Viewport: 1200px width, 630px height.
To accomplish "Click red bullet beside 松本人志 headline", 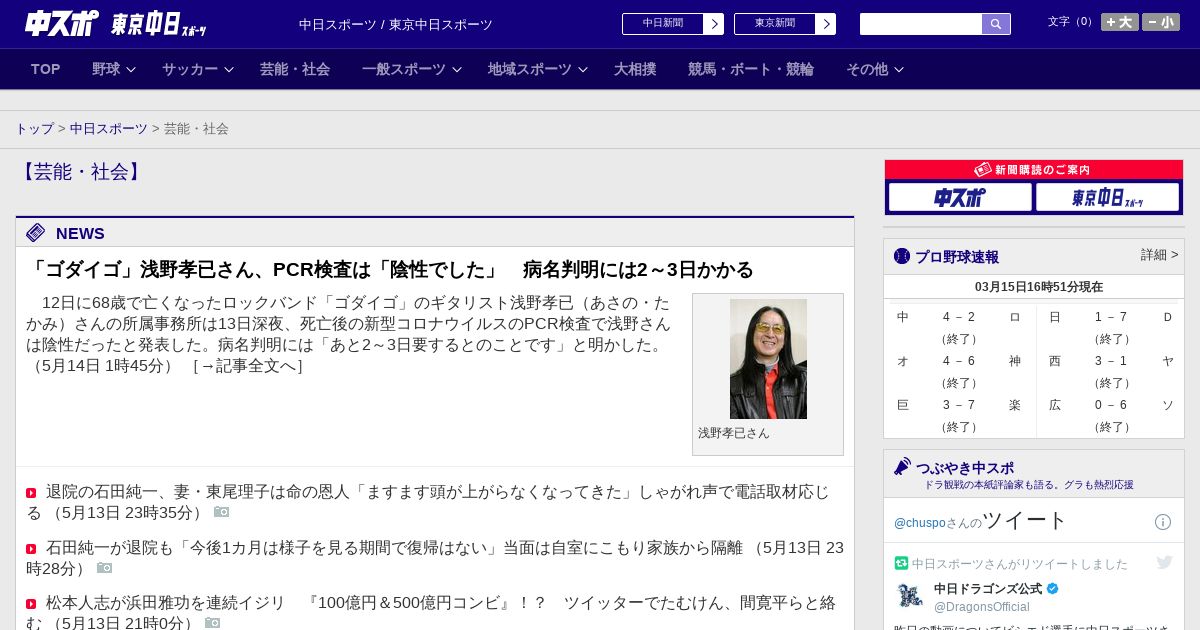I will (31, 604).
